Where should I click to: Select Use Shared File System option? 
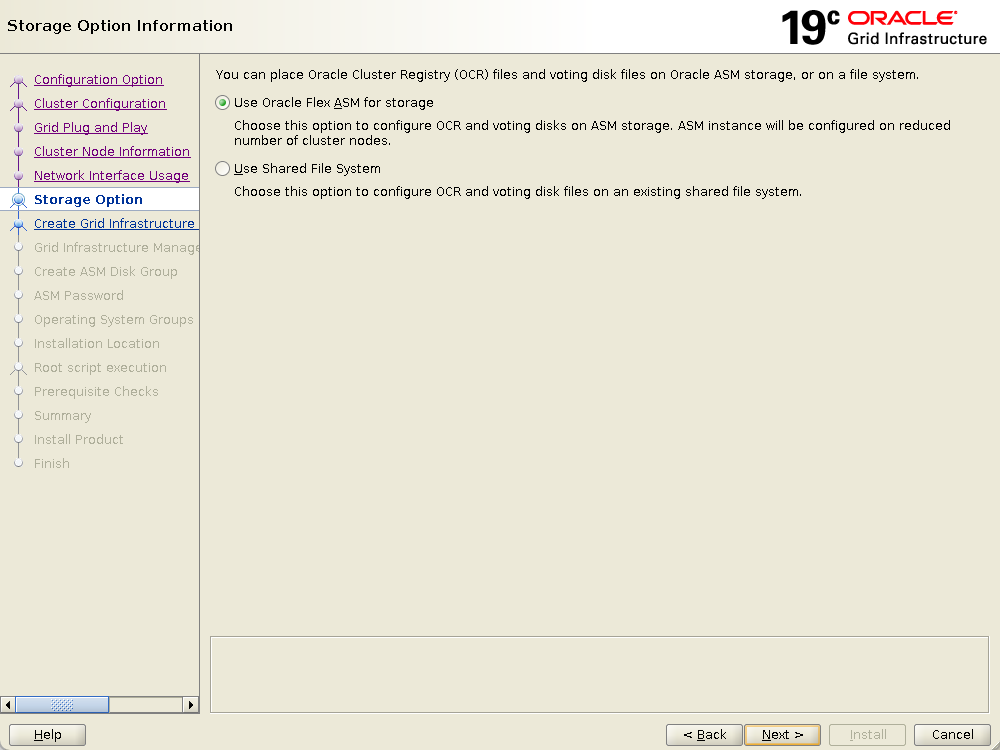coord(223,169)
